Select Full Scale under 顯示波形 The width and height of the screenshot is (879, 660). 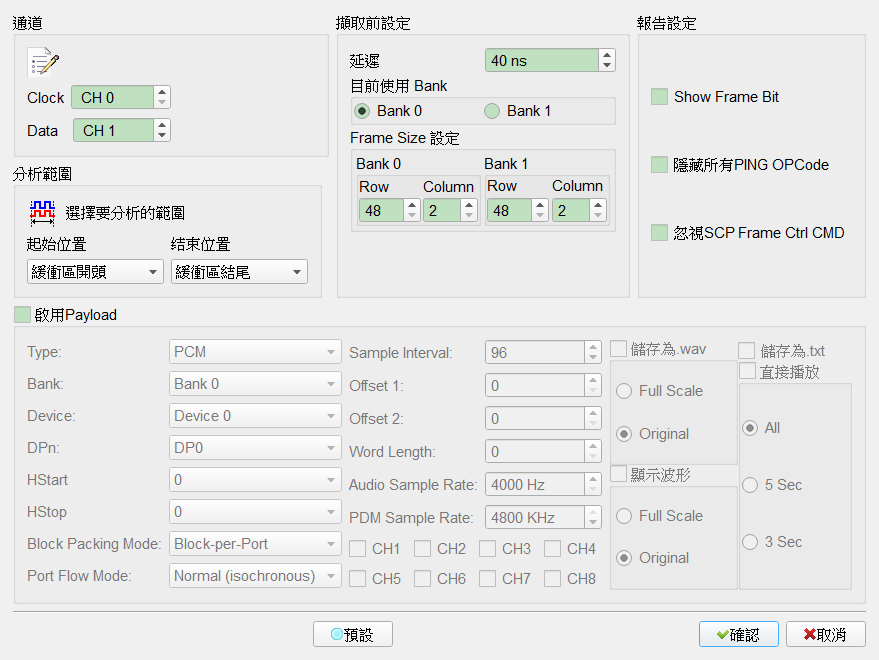pyautogui.click(x=624, y=516)
